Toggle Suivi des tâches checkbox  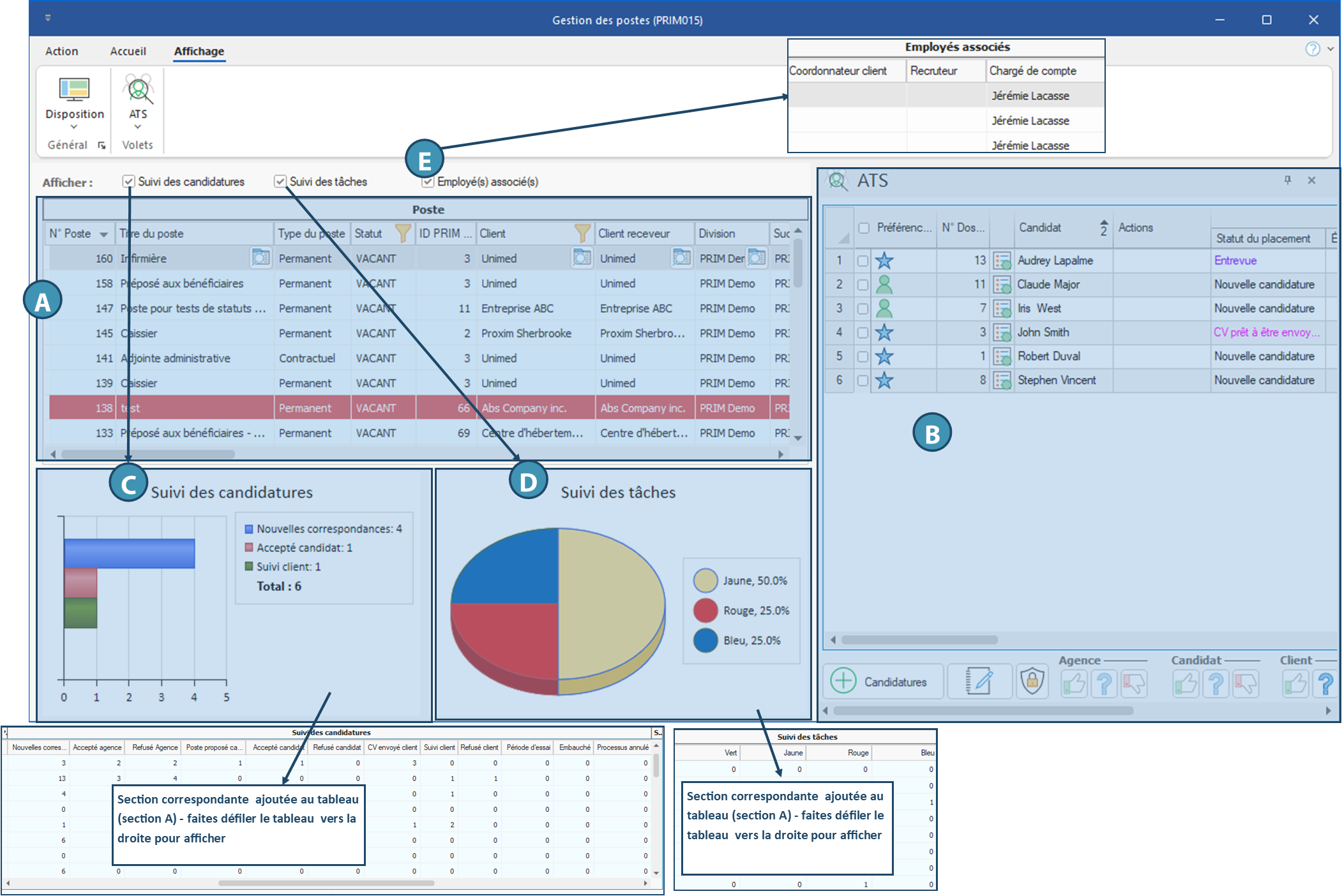pos(280,182)
